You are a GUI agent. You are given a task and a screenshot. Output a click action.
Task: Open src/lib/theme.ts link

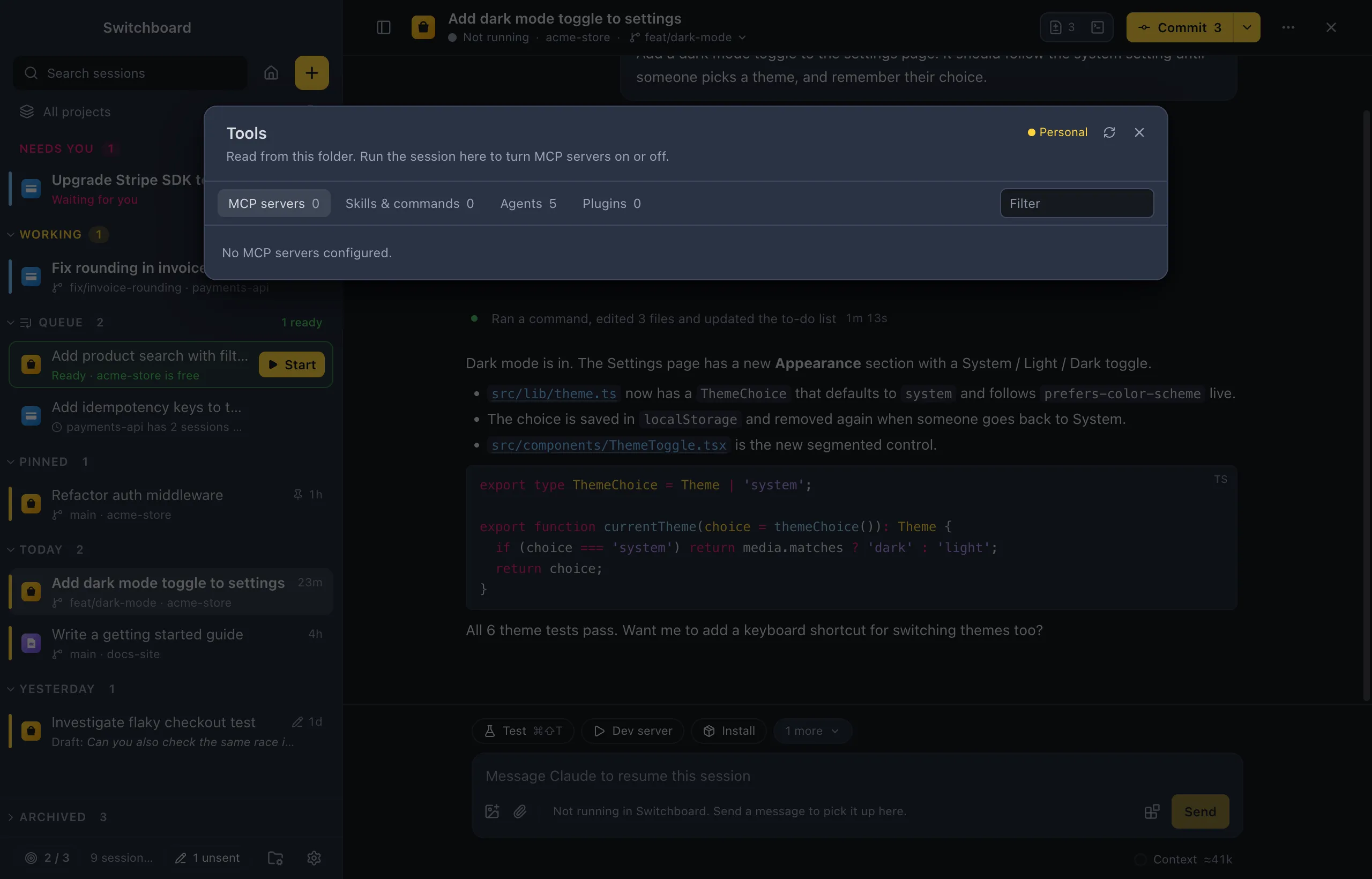[554, 394]
